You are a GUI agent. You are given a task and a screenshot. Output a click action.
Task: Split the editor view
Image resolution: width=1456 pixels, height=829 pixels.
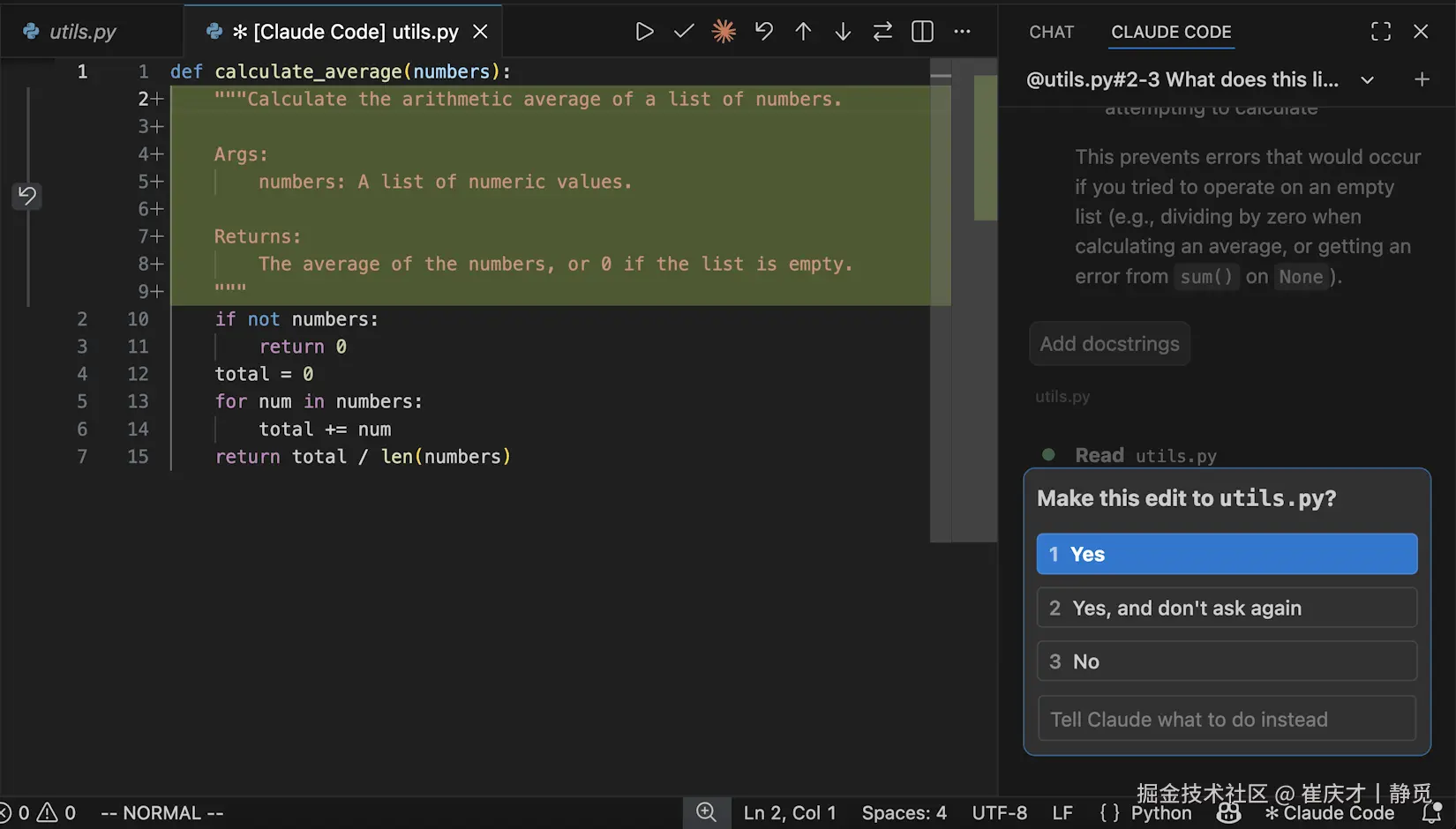point(921,31)
